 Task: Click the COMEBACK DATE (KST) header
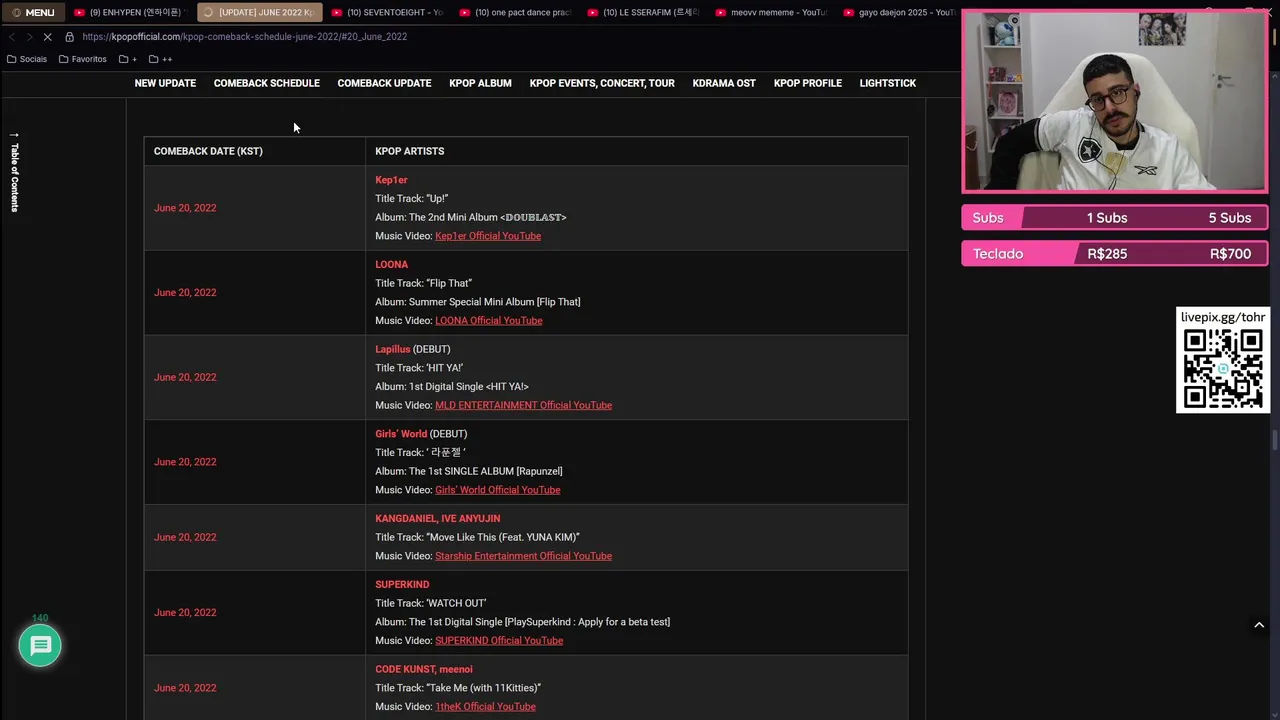click(x=208, y=151)
